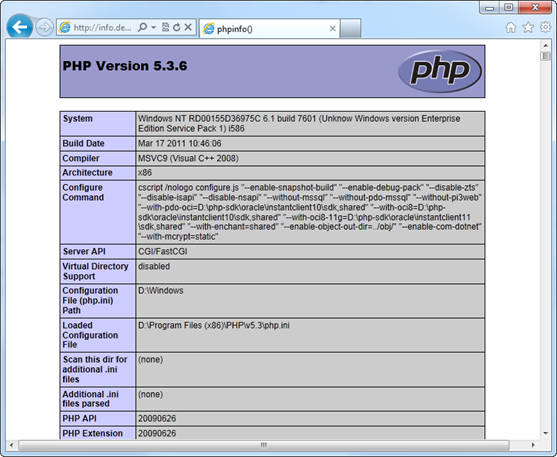Screen dimensions: 557x457
Task: Click the horizontal scrollbar thumb
Action: pyautogui.click(x=264, y=445)
